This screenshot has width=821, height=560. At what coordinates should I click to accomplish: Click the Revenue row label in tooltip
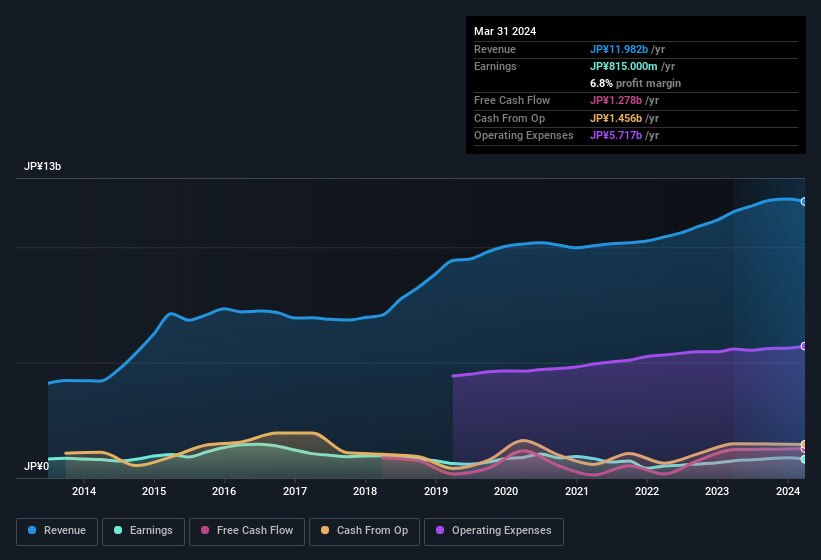coord(495,49)
